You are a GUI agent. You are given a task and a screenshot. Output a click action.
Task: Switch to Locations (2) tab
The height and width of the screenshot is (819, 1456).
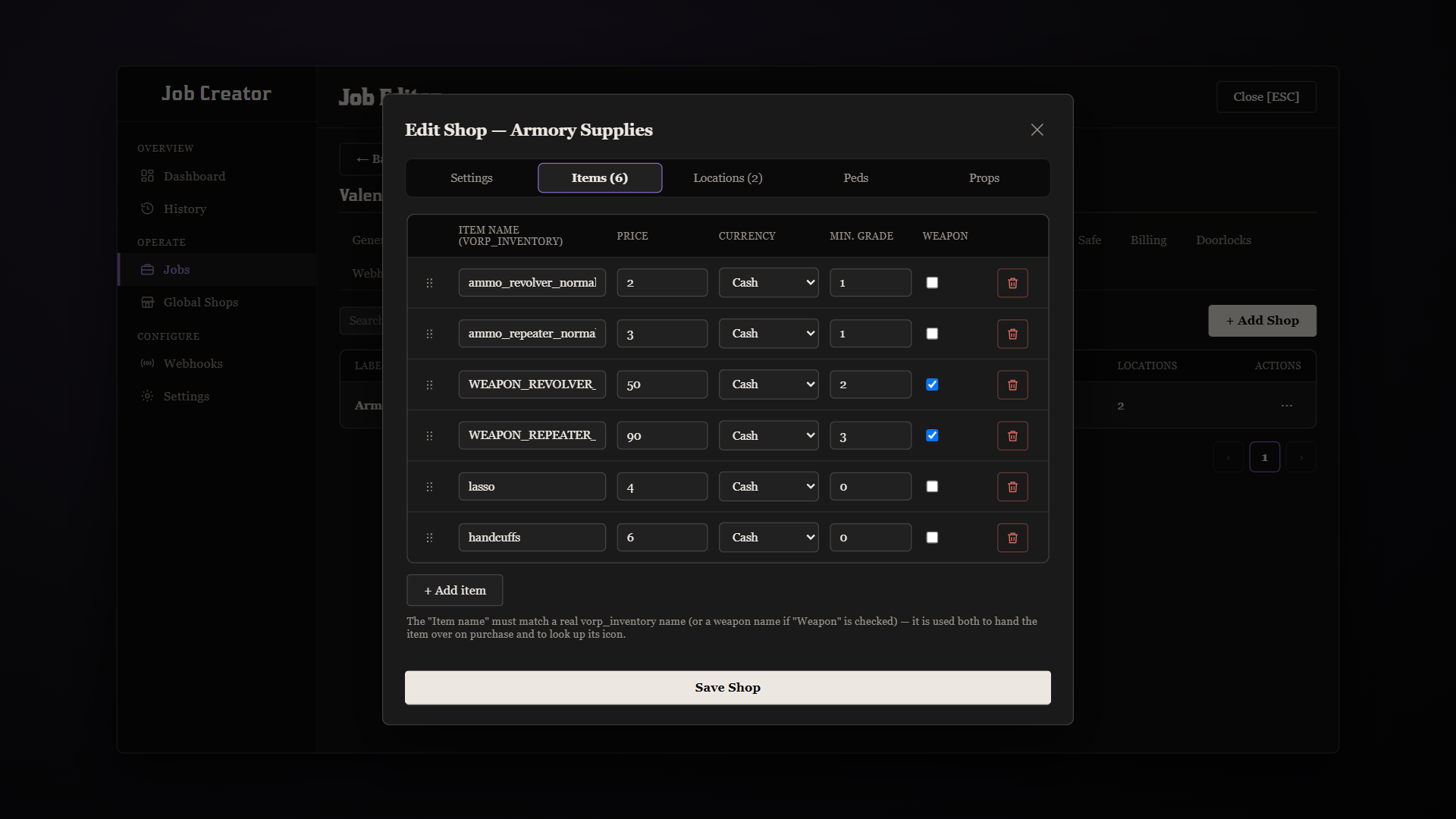(727, 178)
